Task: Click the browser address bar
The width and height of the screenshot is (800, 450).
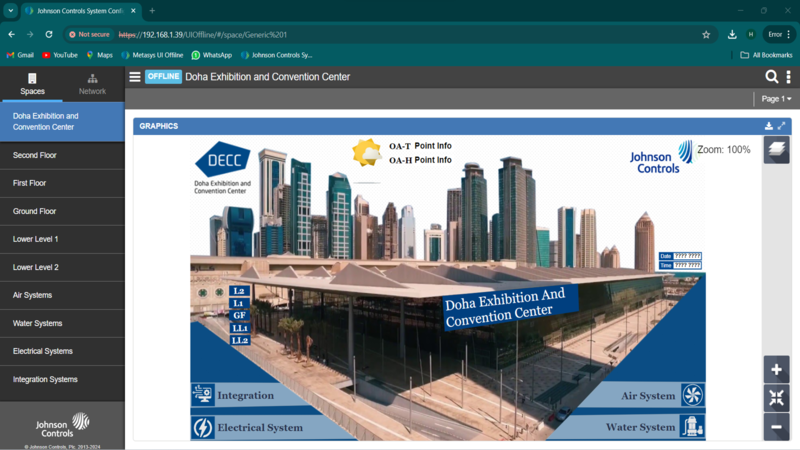Action: (400, 34)
